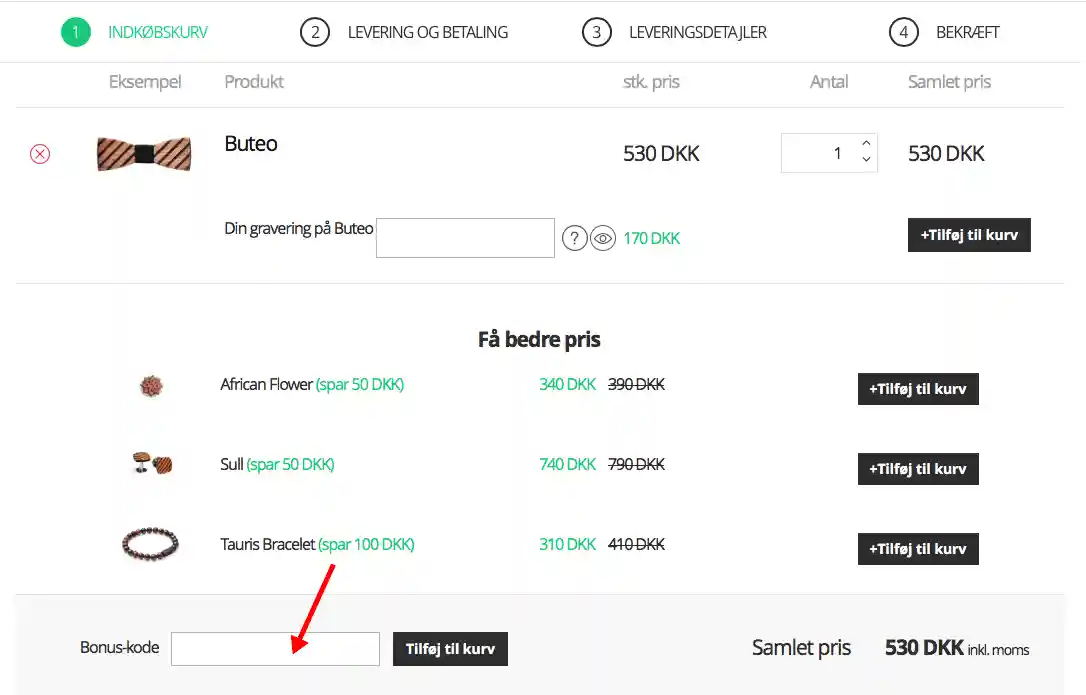The height and width of the screenshot is (695, 1086).
Task: Decrease Buteo quantity with down arrow
Action: point(866,160)
